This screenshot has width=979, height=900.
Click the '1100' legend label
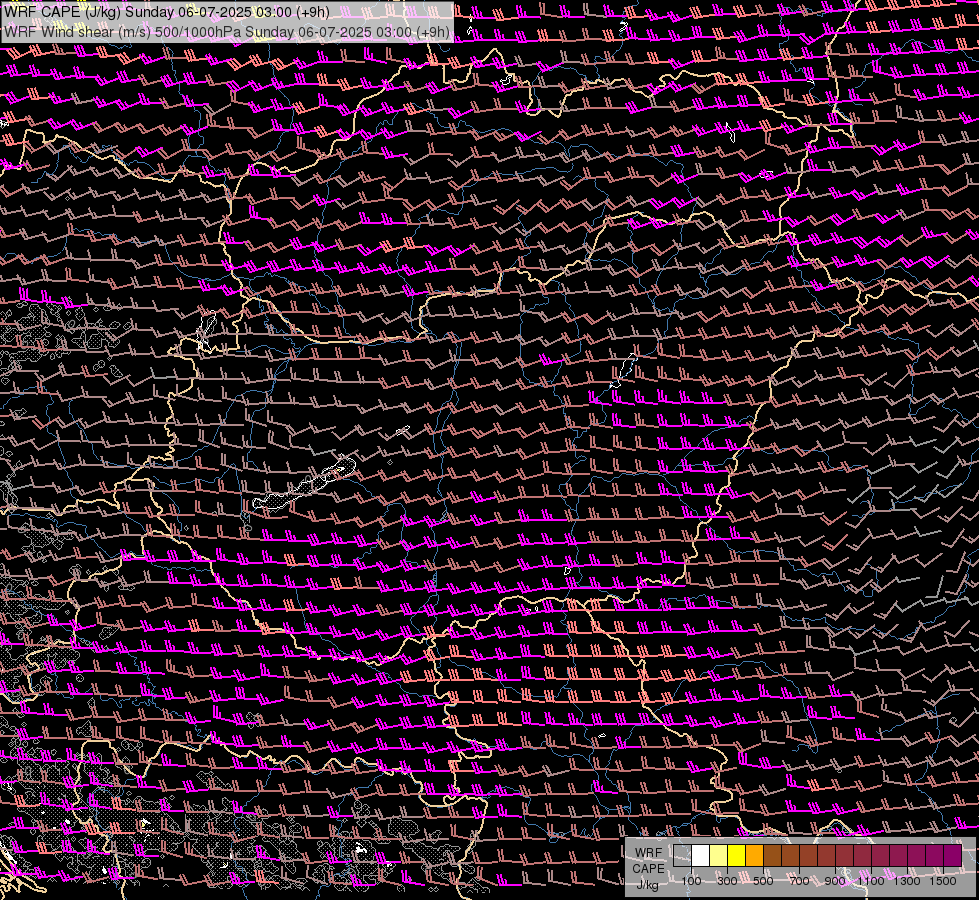click(871, 881)
